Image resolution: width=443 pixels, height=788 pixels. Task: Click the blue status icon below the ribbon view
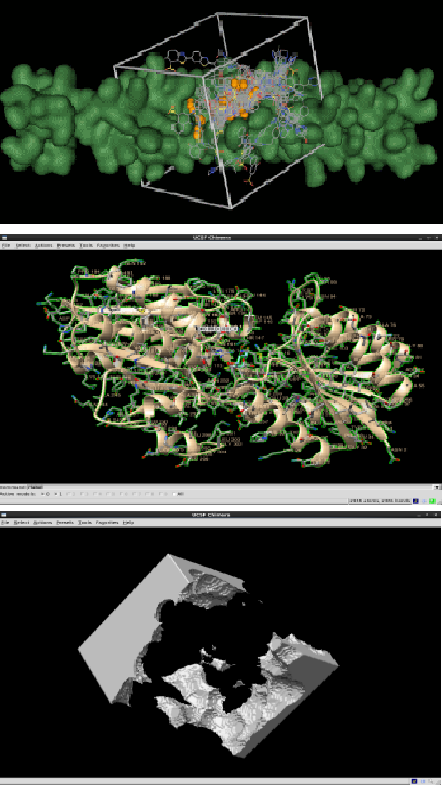point(416,501)
